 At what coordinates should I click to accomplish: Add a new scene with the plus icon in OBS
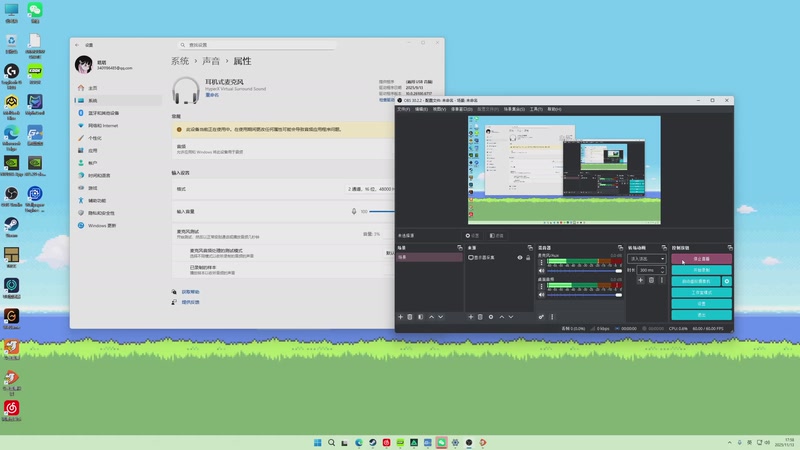(x=401, y=317)
